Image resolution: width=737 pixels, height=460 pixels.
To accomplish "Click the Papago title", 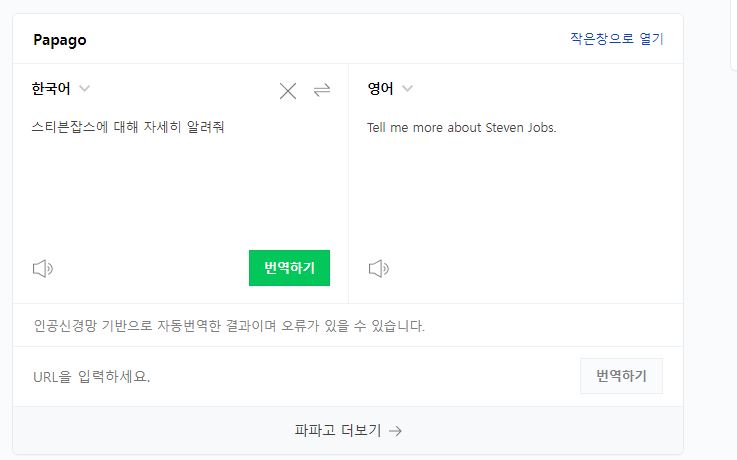I will pos(60,40).
